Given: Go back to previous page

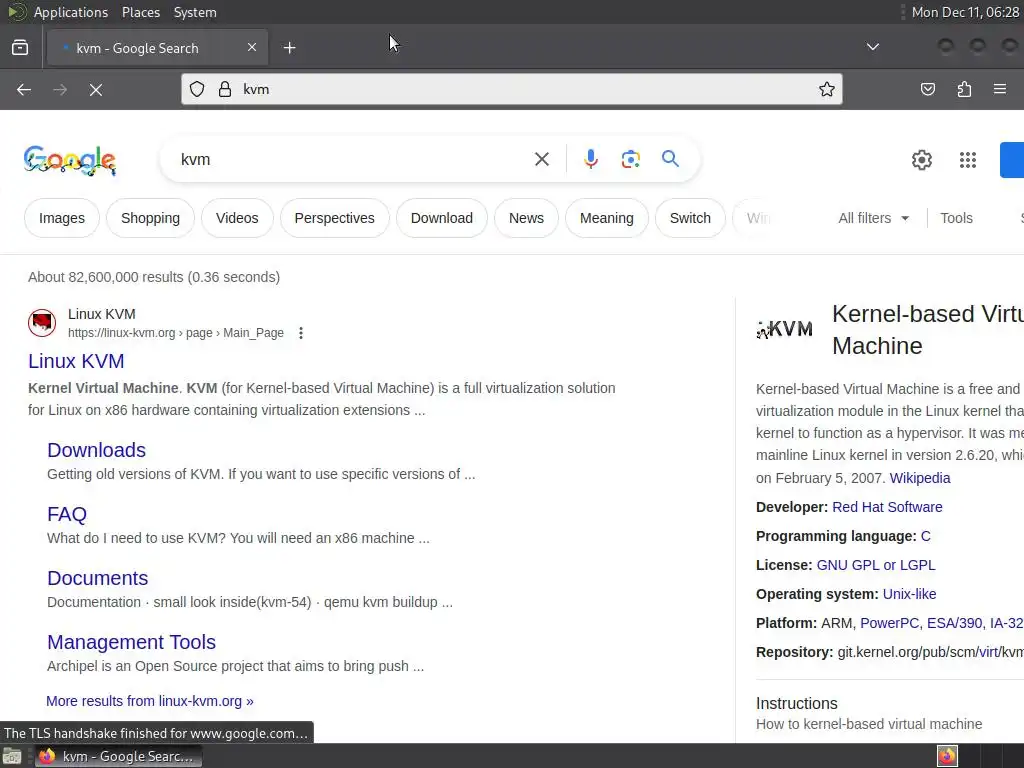Looking at the screenshot, I should [x=24, y=89].
